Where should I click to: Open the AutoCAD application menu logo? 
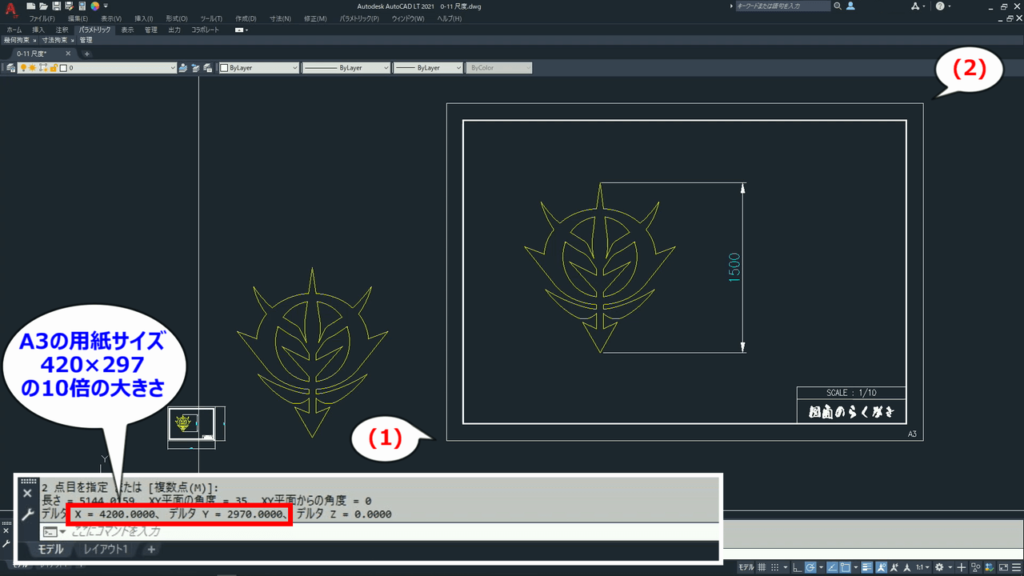tap(10, 8)
